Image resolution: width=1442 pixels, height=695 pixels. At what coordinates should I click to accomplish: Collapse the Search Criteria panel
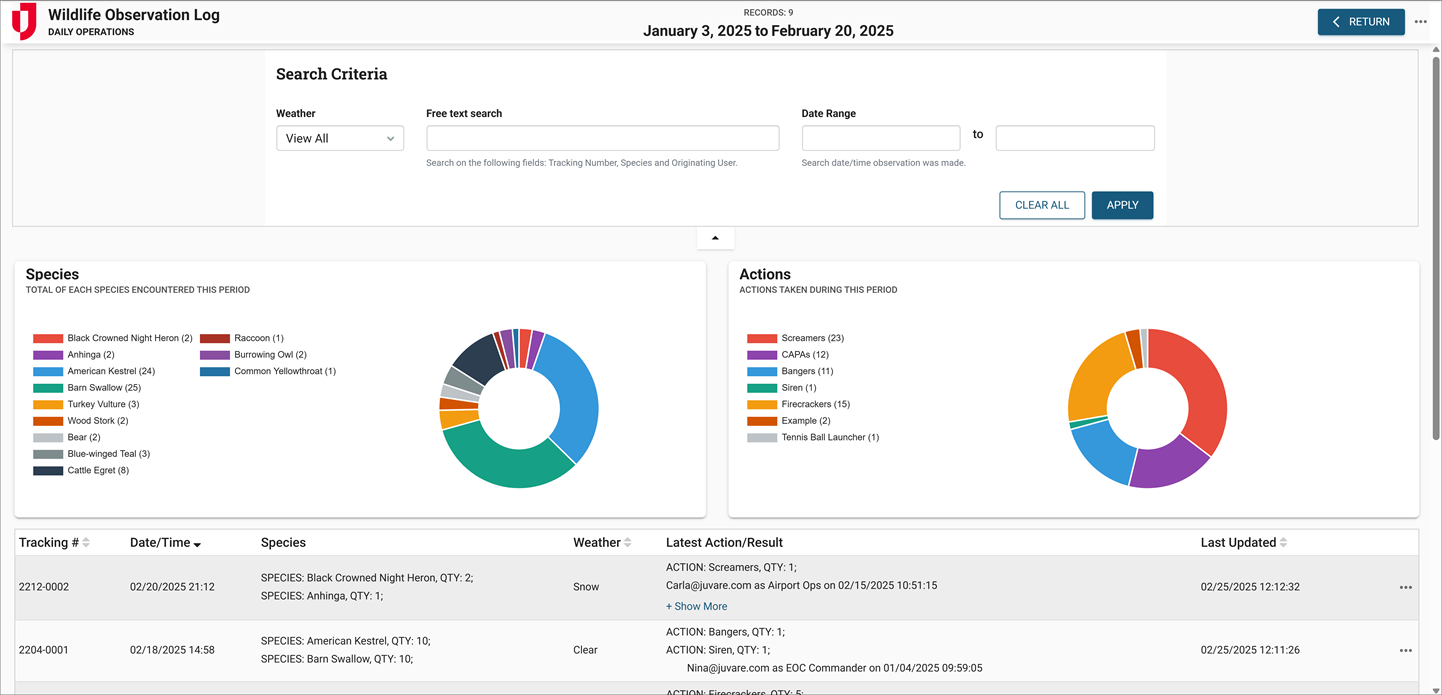[x=715, y=238]
